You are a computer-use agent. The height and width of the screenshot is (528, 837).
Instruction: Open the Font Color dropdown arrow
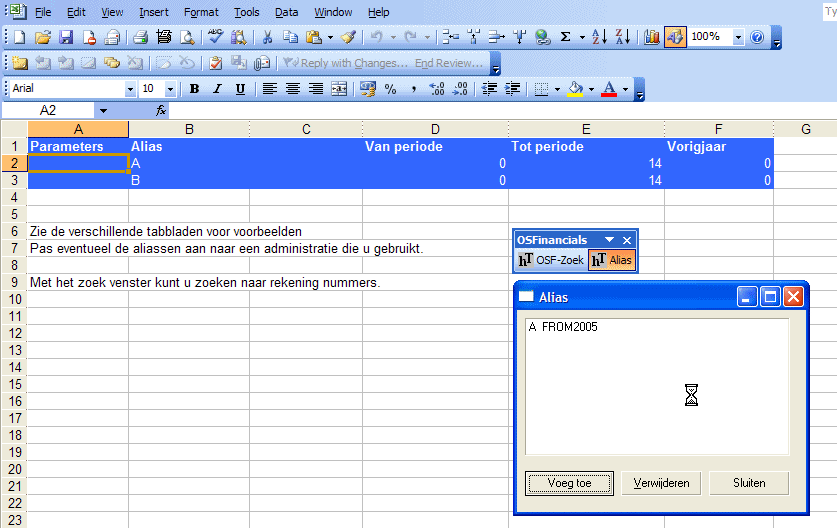tap(626, 89)
